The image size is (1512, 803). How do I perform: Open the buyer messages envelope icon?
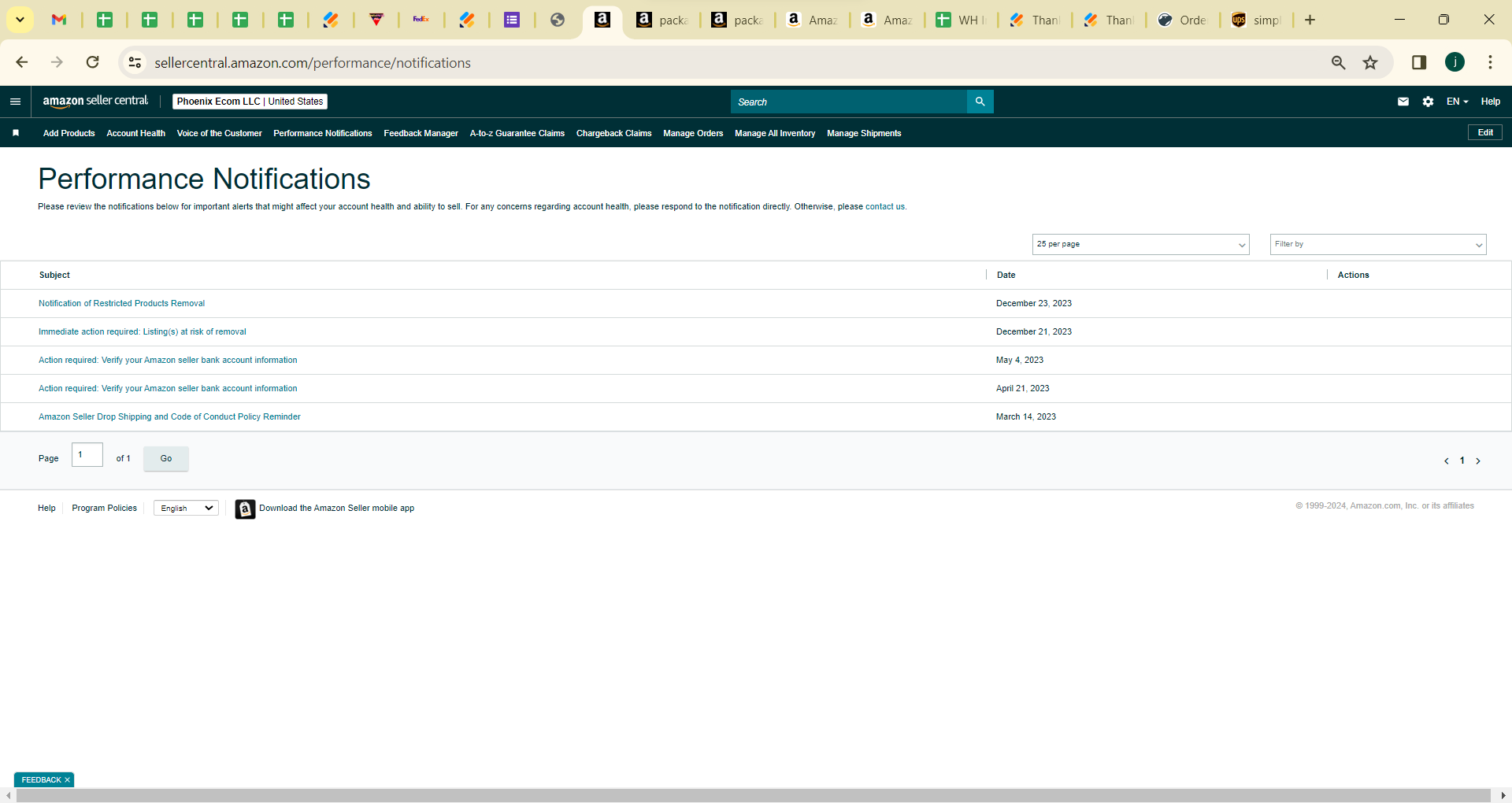[x=1403, y=102]
